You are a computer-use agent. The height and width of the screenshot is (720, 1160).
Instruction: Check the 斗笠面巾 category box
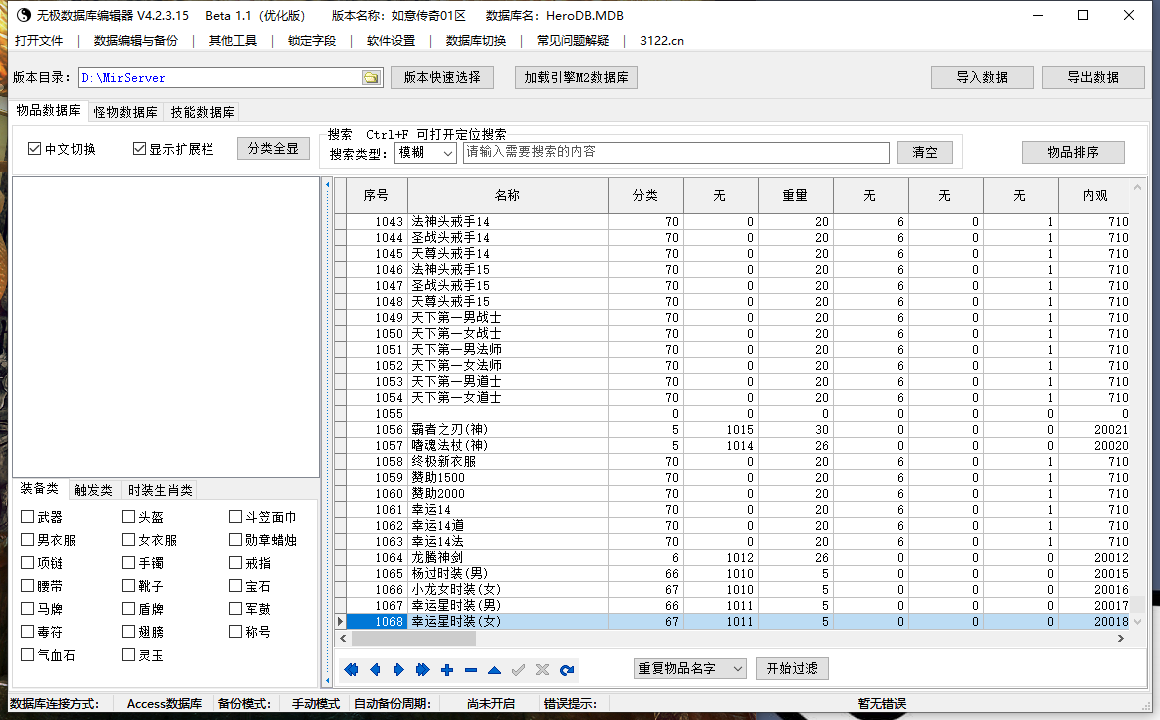(235, 517)
